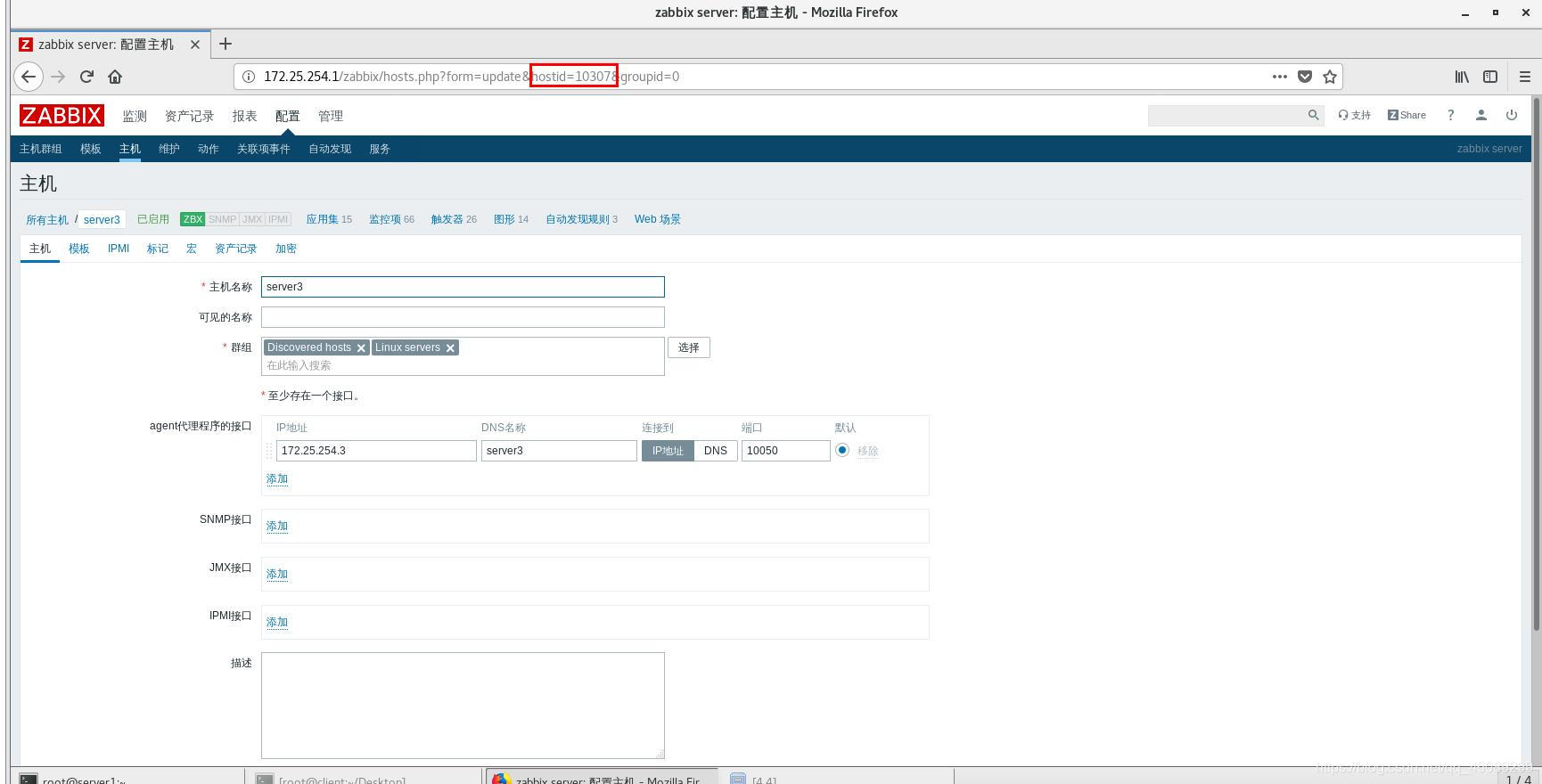Open page actions three-dot menu

[1280, 77]
